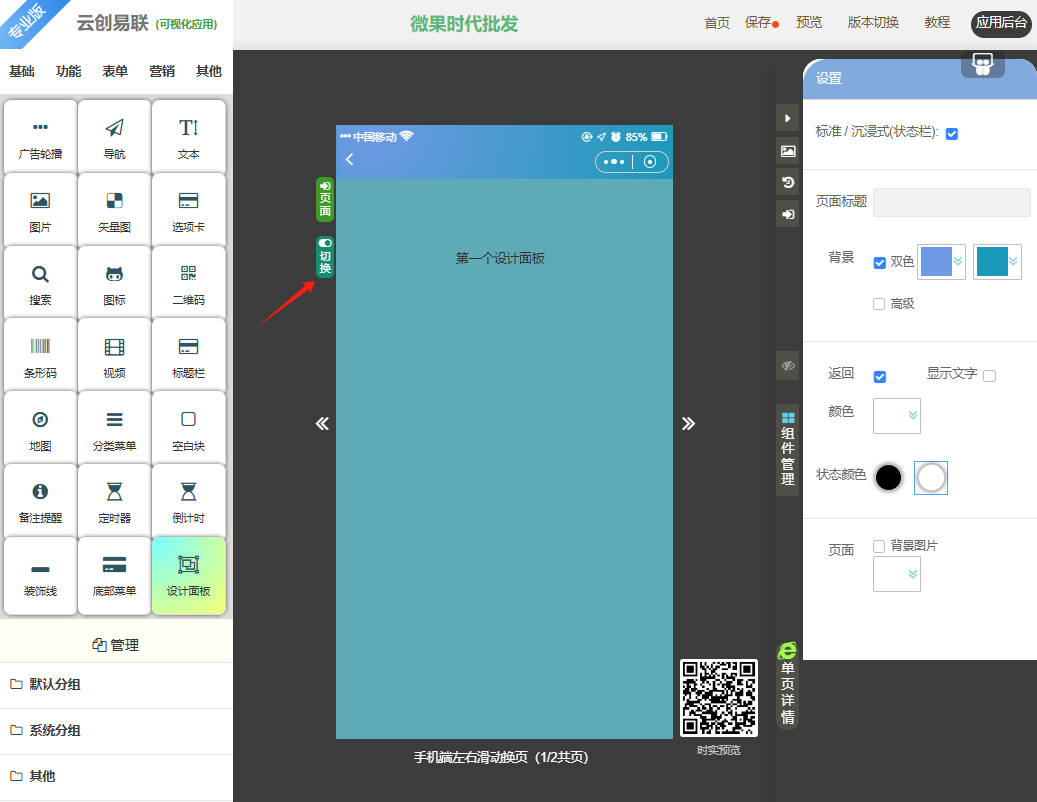This screenshot has width=1037, height=802.
Task: Click the 页面标题 input field
Action: (x=951, y=202)
